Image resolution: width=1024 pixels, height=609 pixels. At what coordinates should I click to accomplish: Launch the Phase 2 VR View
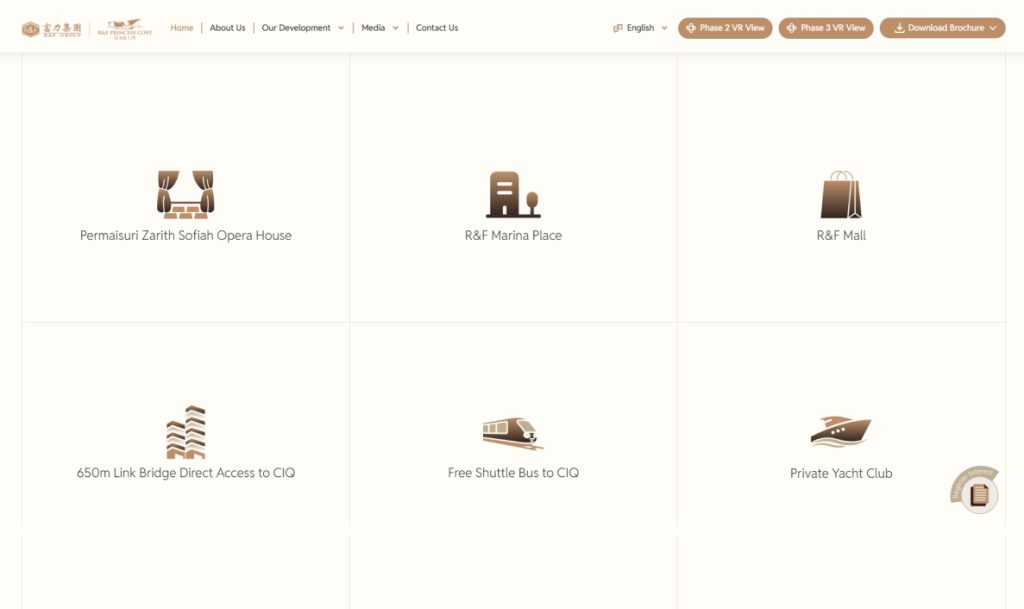coord(725,28)
